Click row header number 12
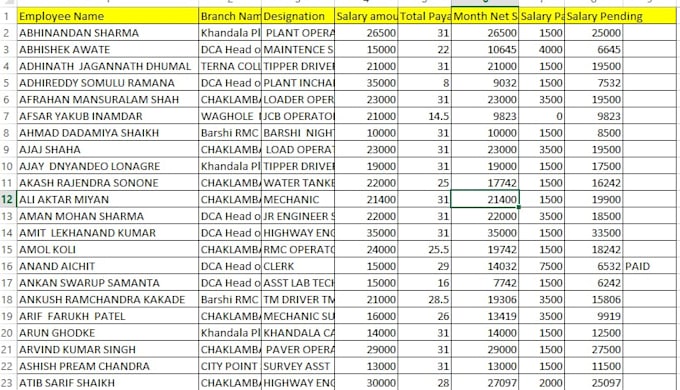This screenshot has width=680, height=390. pyautogui.click(x=7, y=200)
